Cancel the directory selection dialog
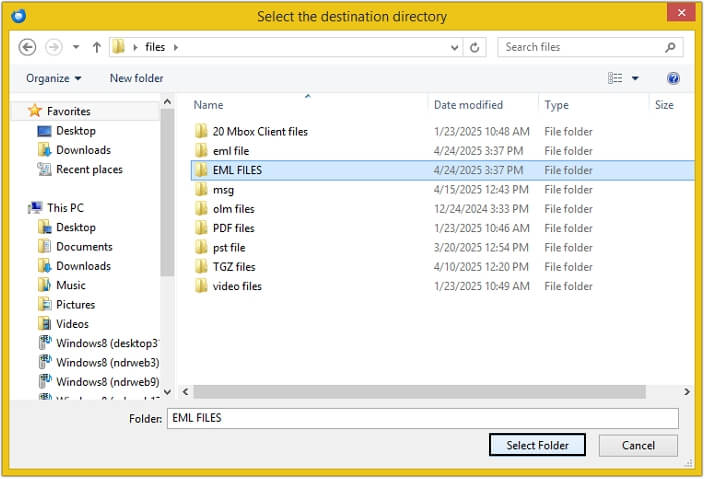 coord(638,445)
